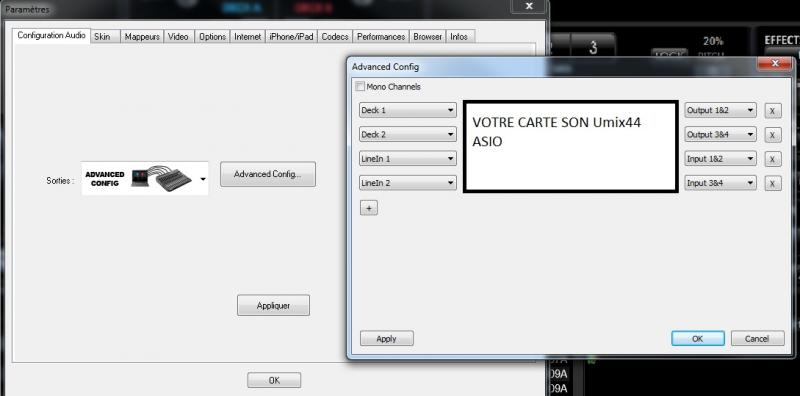Click the Appliquer button
This screenshot has width=800, height=396.
point(273,306)
